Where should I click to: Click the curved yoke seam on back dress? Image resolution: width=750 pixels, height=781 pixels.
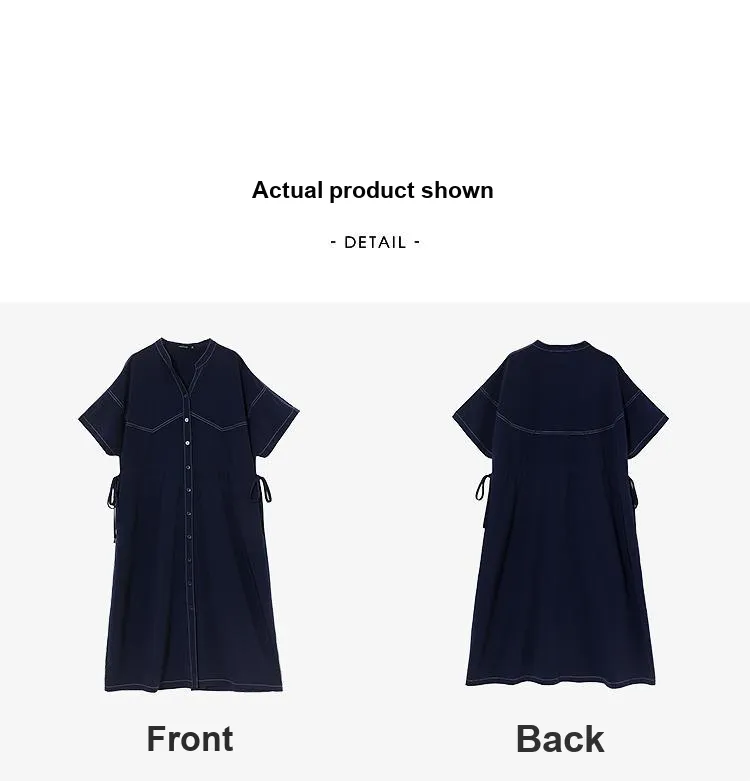559,427
